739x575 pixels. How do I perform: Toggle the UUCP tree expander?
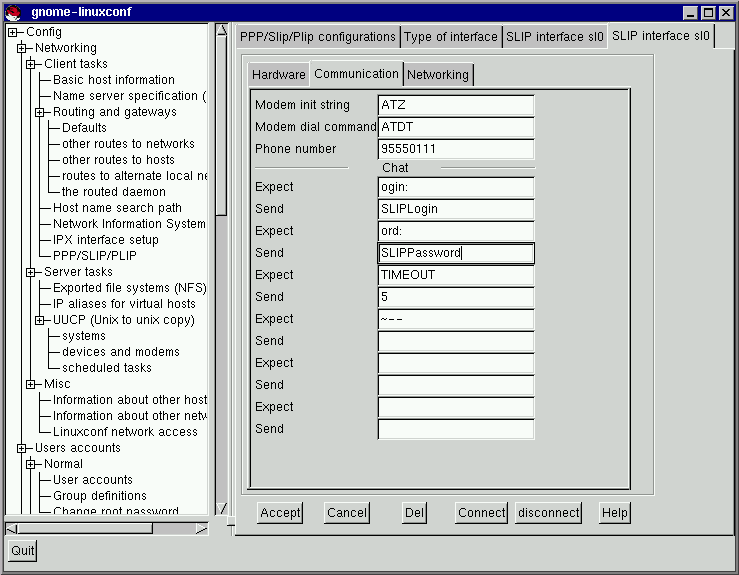click(40, 320)
